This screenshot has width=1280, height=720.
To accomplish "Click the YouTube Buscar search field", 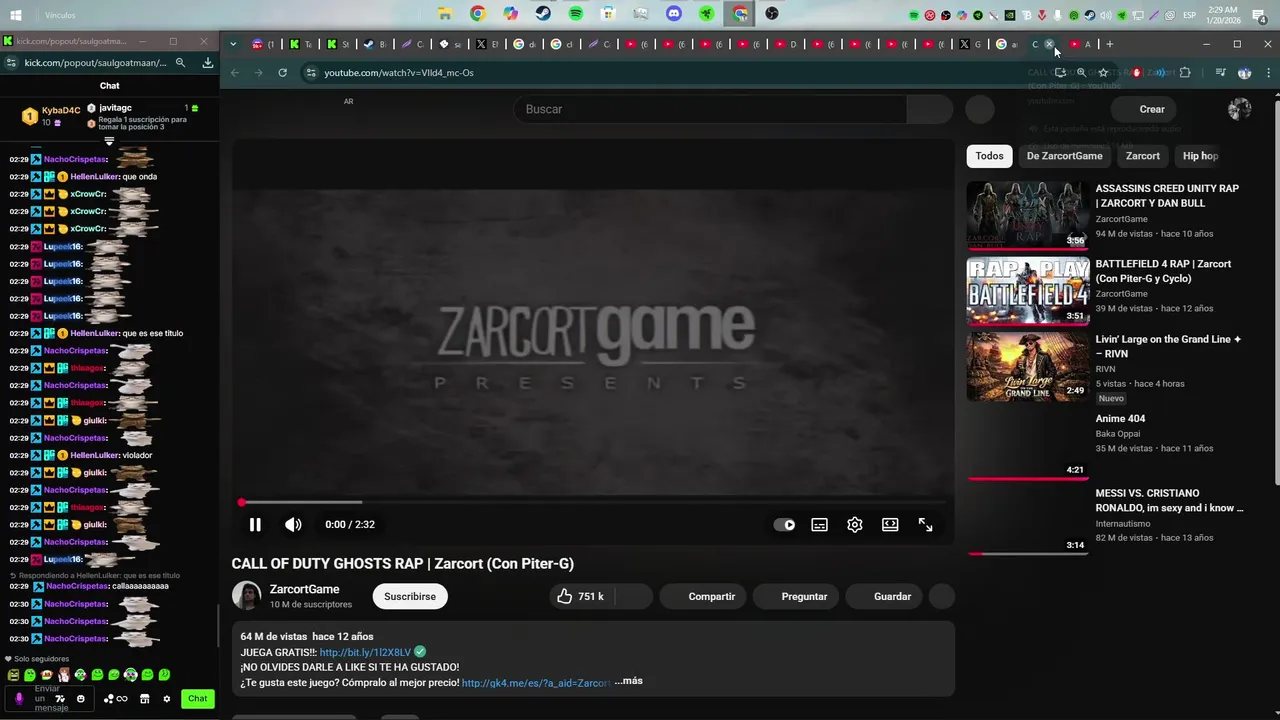I will click(710, 109).
